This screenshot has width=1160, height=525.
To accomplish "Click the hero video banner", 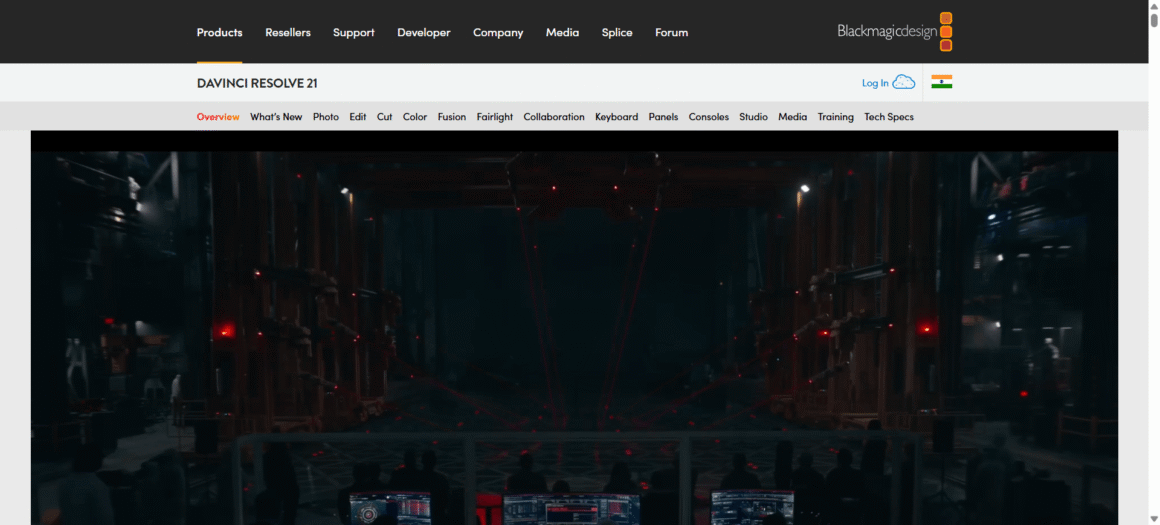I will pyautogui.click(x=574, y=328).
